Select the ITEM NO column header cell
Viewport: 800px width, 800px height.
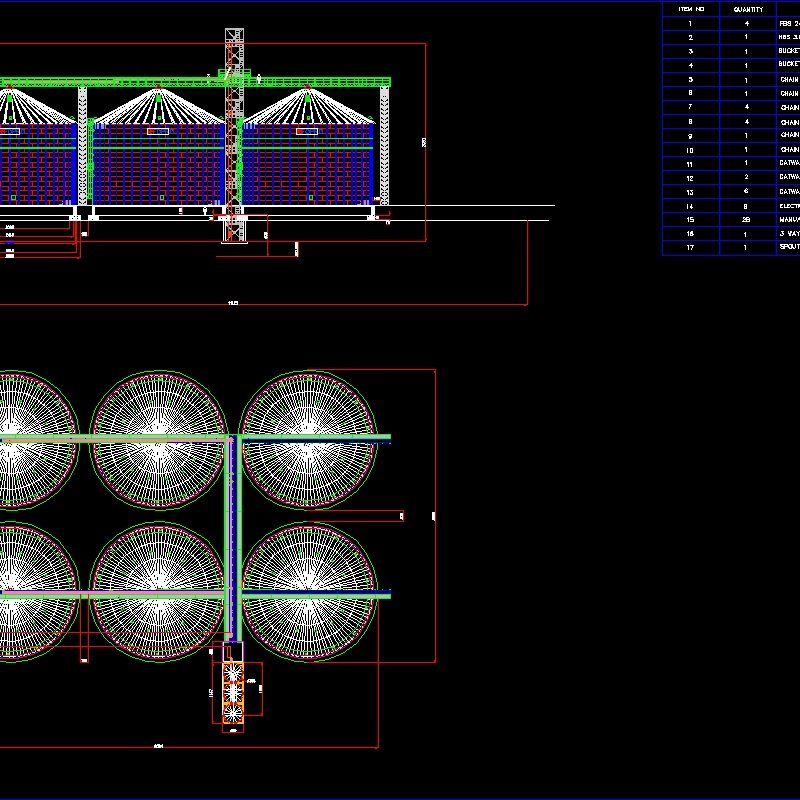pos(690,10)
